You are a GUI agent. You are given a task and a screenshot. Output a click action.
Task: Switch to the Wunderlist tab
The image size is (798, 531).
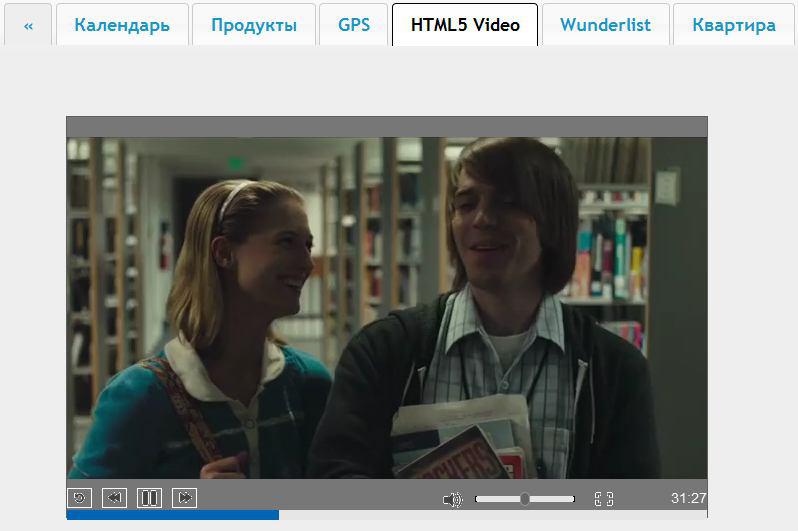(606, 25)
